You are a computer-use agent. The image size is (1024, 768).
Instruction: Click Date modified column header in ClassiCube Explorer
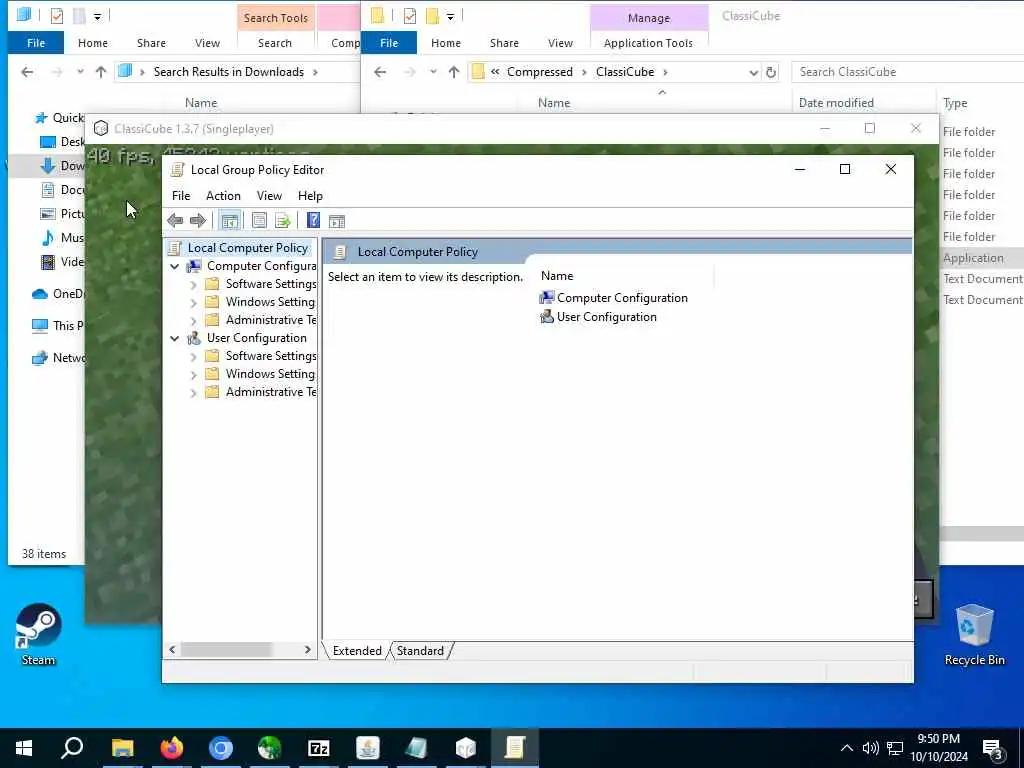pos(836,103)
